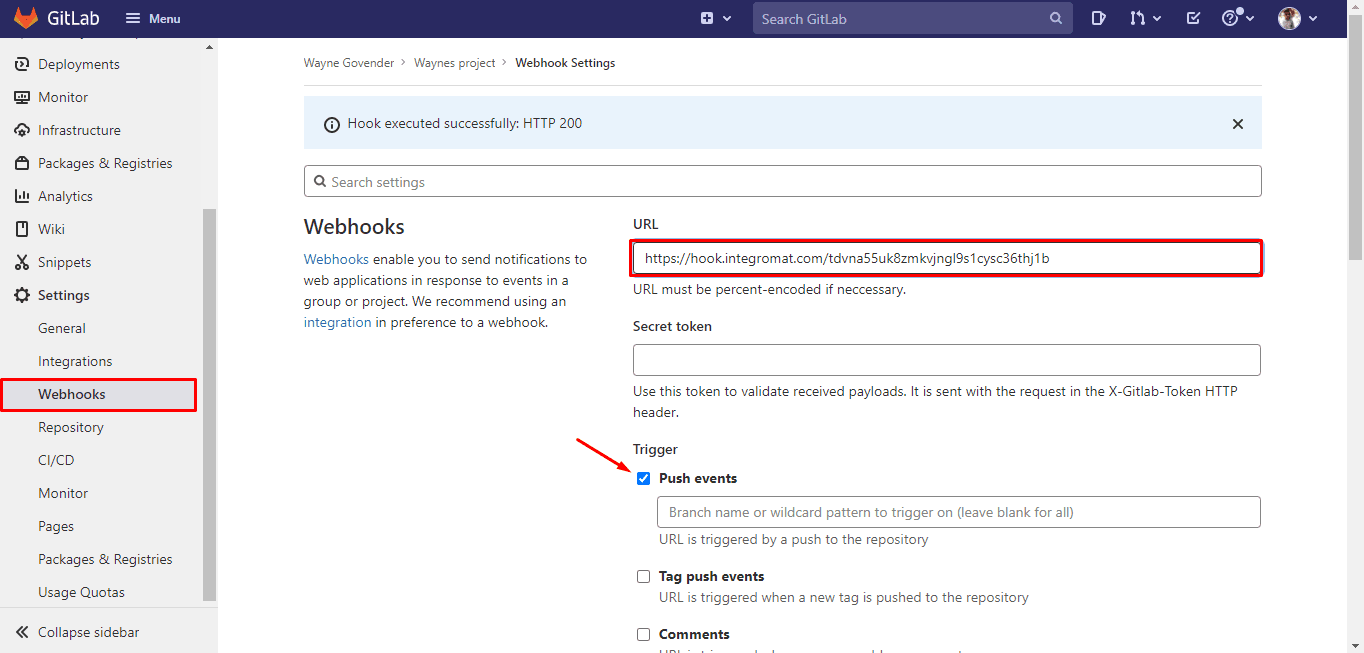
Task: Click Waynes project breadcrumb link
Action: click(x=454, y=63)
